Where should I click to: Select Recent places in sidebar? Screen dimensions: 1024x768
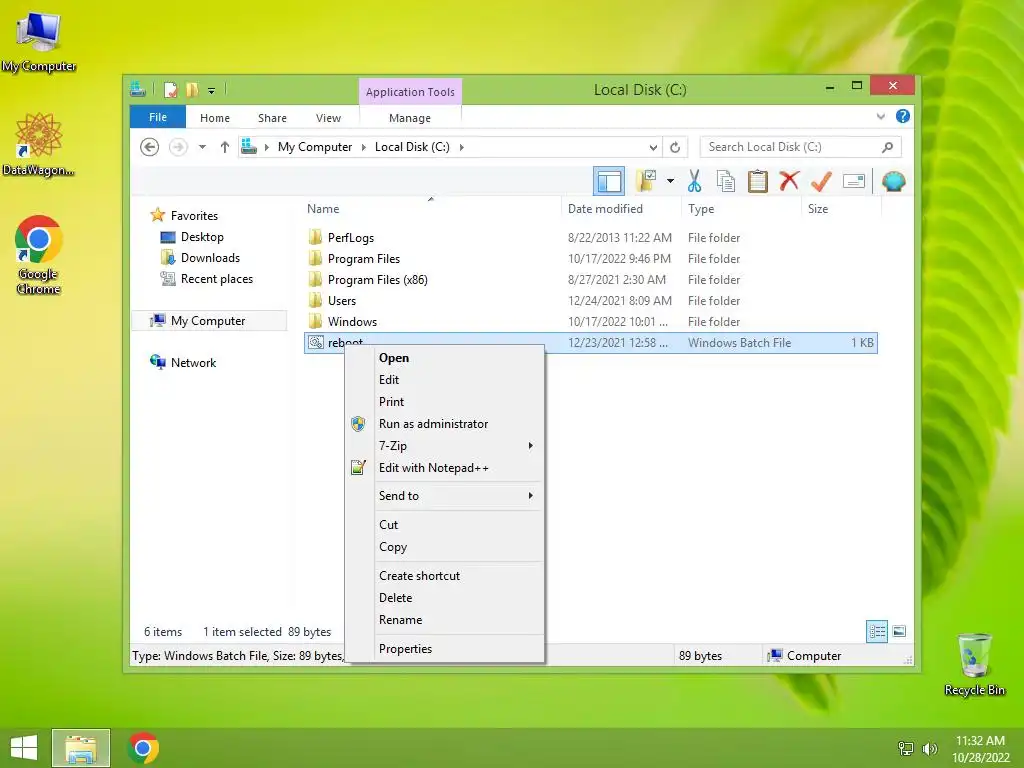pos(206,279)
